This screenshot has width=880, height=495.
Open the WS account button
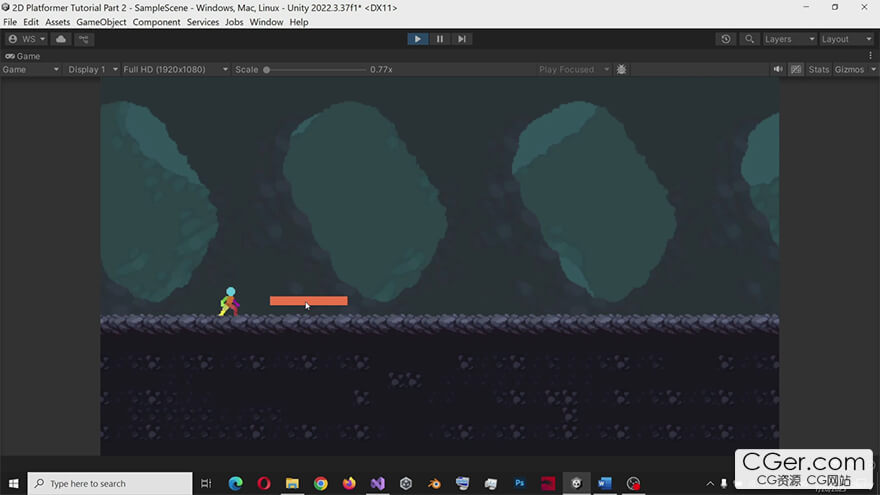(27, 39)
